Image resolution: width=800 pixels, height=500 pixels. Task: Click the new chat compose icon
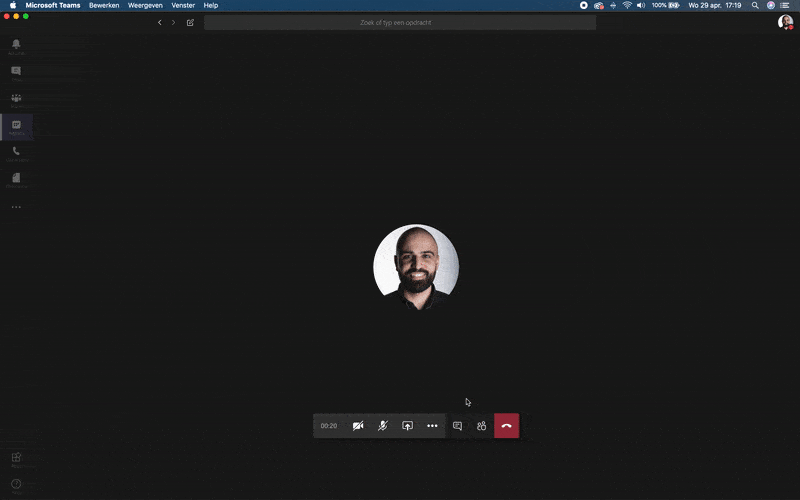point(190,22)
